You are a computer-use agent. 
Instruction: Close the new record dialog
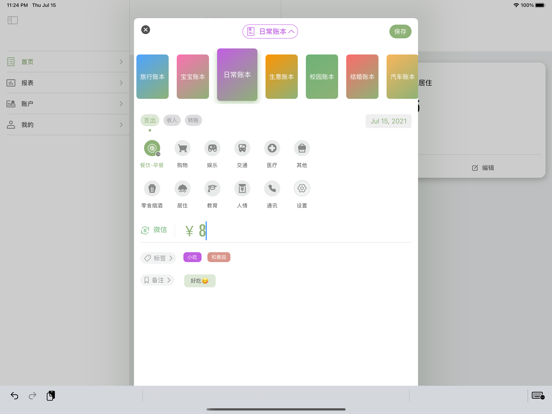coord(145,30)
